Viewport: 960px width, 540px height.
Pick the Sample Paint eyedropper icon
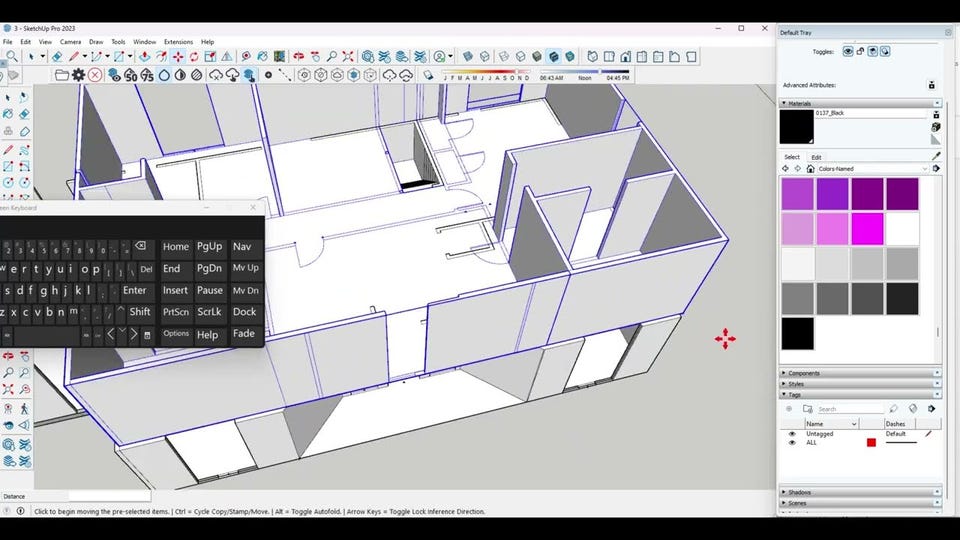pos(936,157)
